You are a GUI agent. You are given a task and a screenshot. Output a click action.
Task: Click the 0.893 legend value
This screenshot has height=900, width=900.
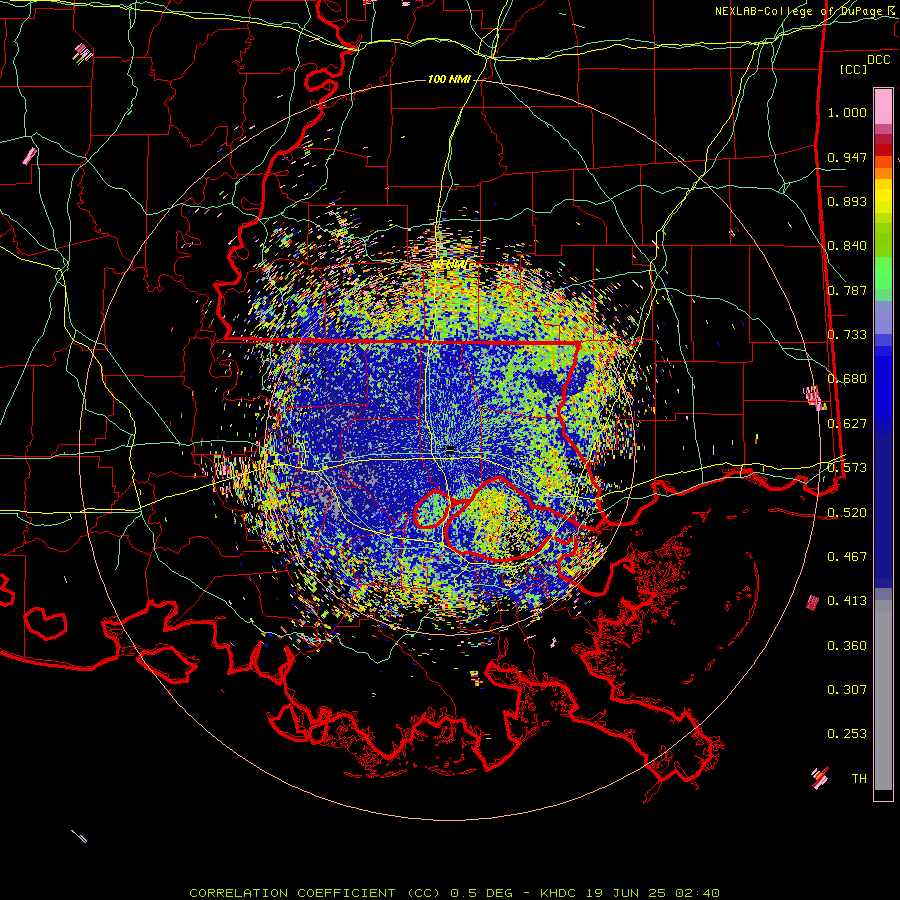coord(847,201)
